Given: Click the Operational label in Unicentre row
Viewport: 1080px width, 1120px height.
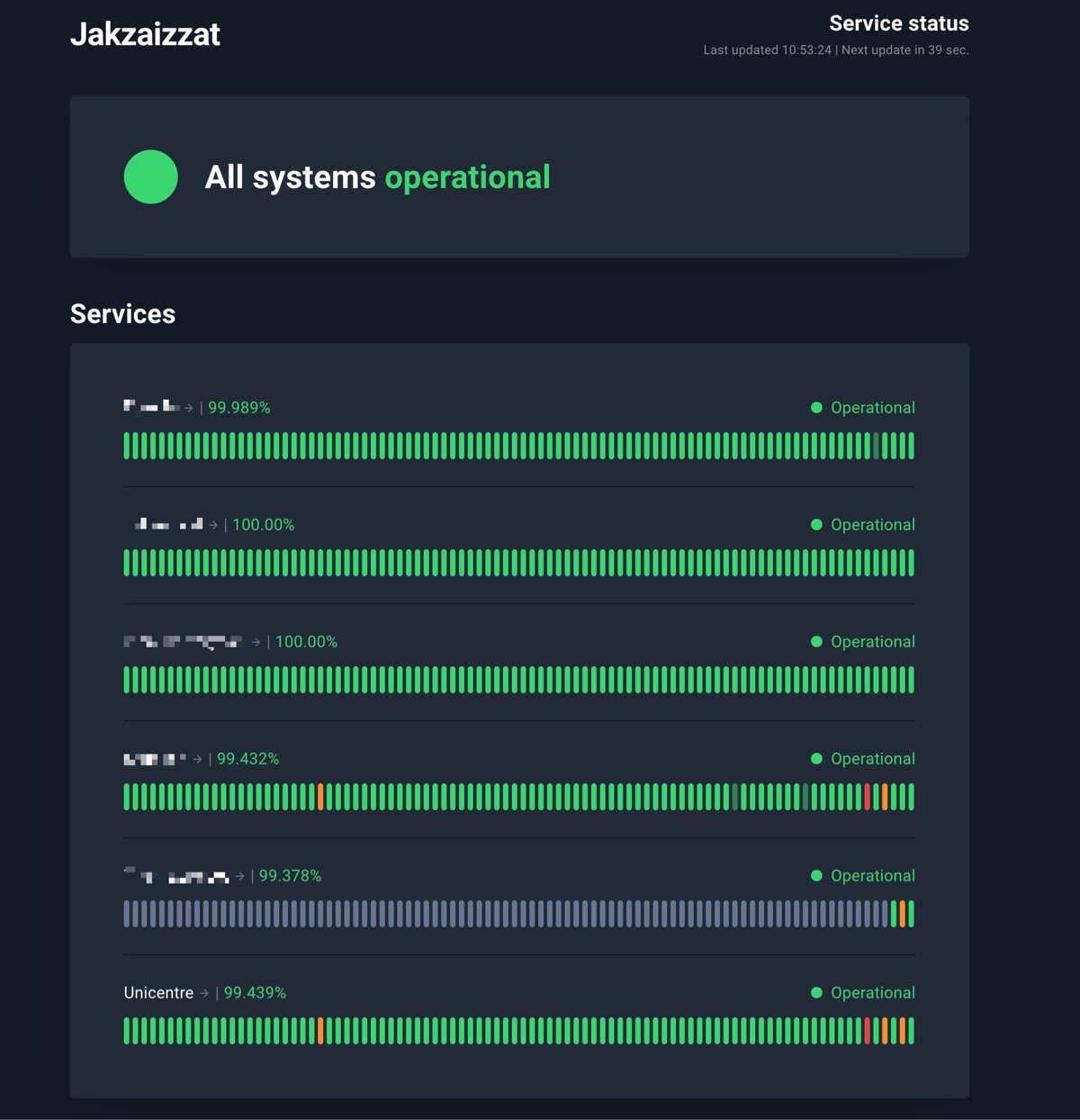Looking at the screenshot, I should [872, 993].
